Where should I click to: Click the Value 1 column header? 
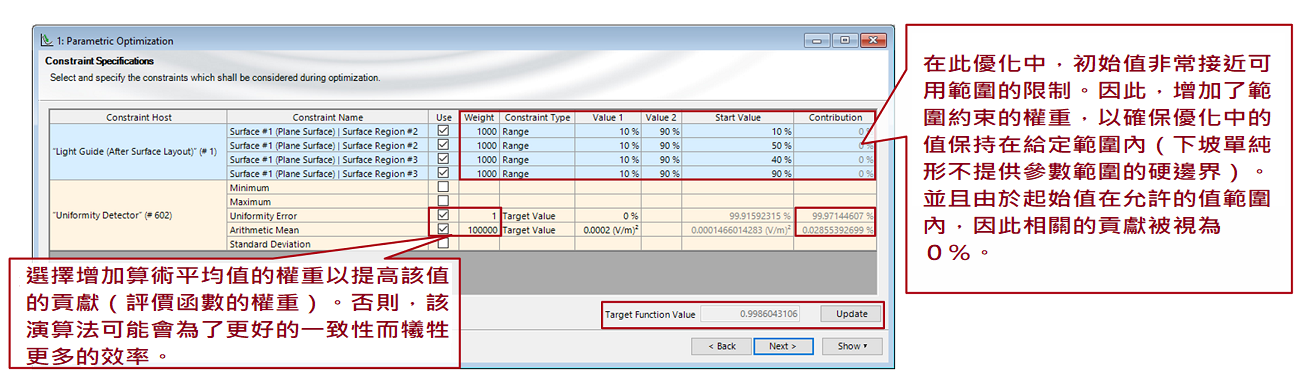(x=608, y=117)
